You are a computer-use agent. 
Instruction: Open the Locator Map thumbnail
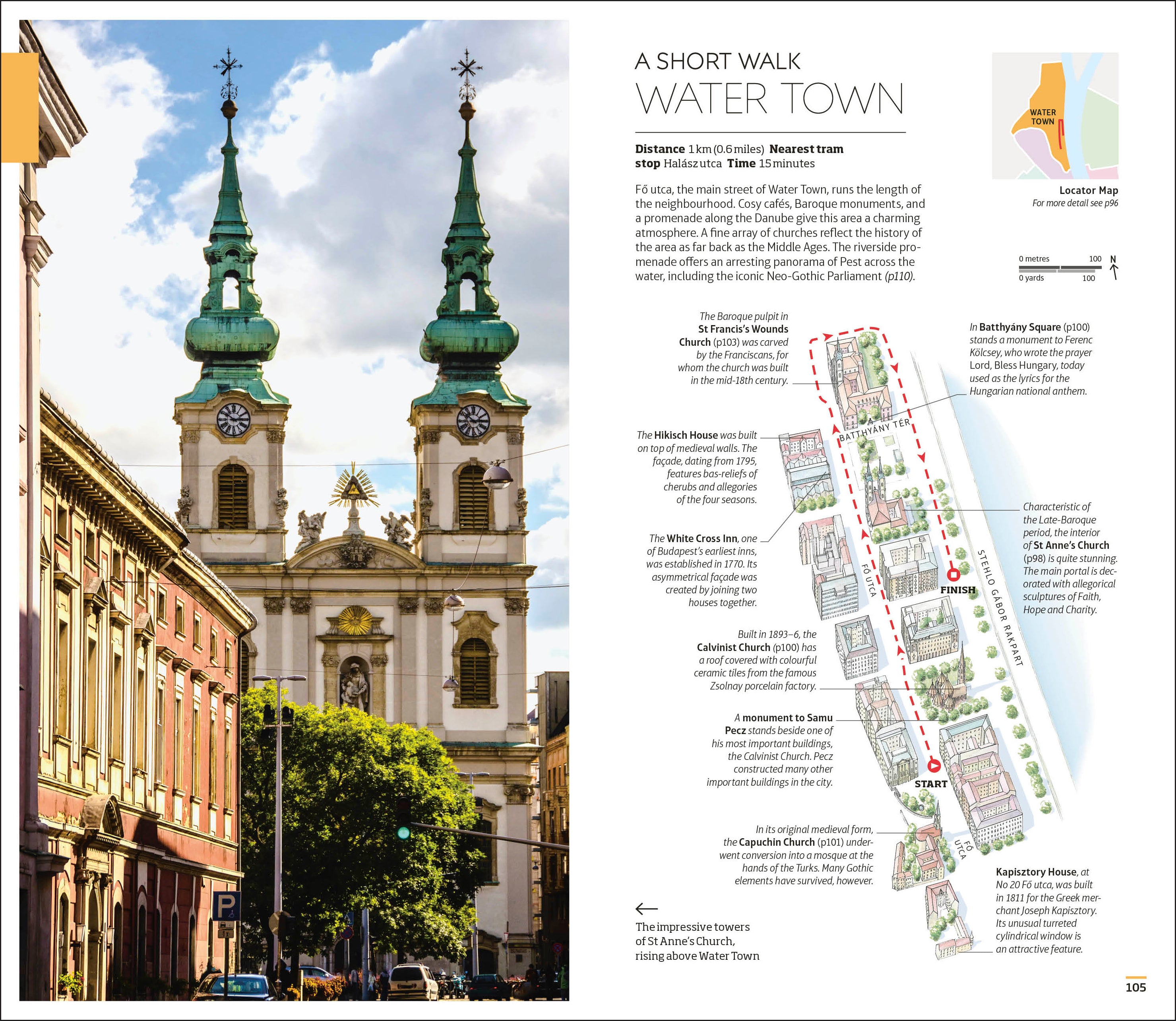(x=1055, y=116)
